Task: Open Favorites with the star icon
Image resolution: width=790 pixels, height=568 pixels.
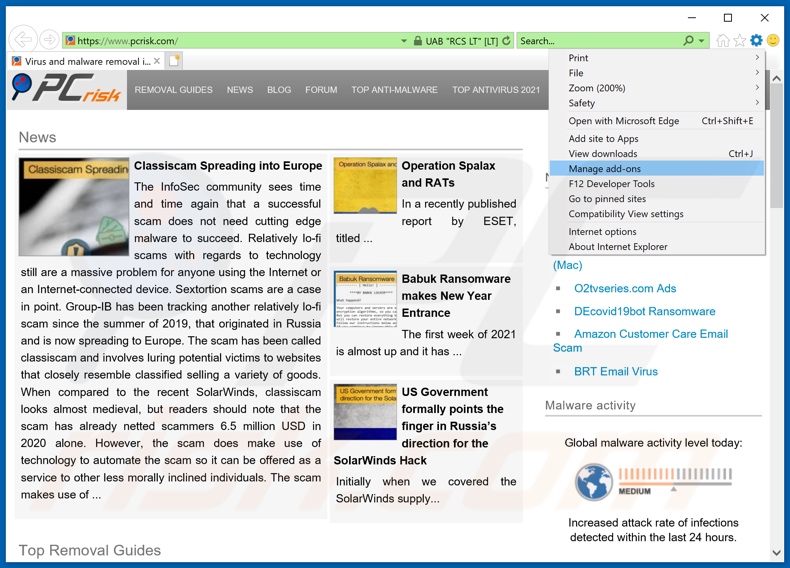Action: tap(740, 41)
